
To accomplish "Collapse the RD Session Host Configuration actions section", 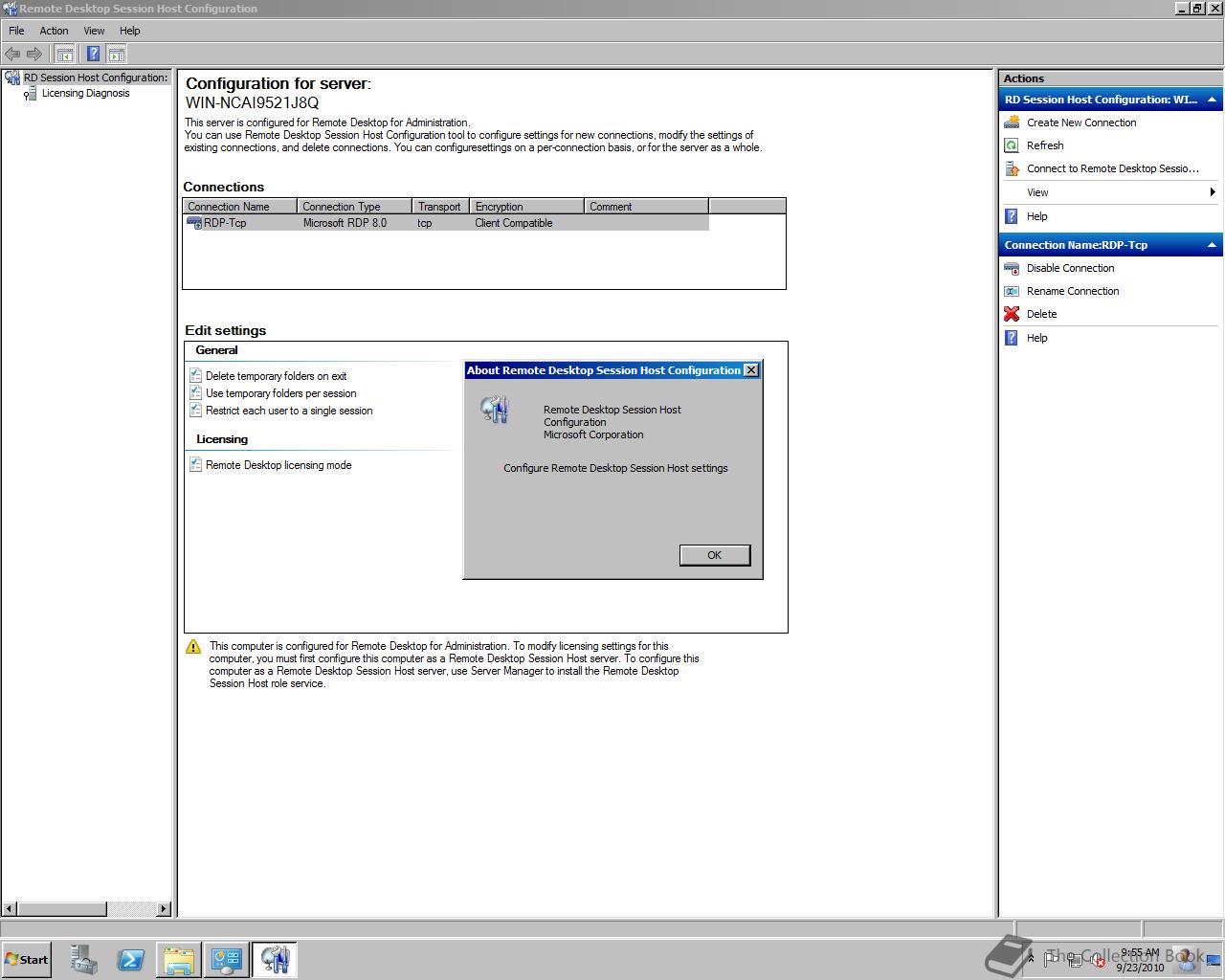I will pyautogui.click(x=1212, y=100).
